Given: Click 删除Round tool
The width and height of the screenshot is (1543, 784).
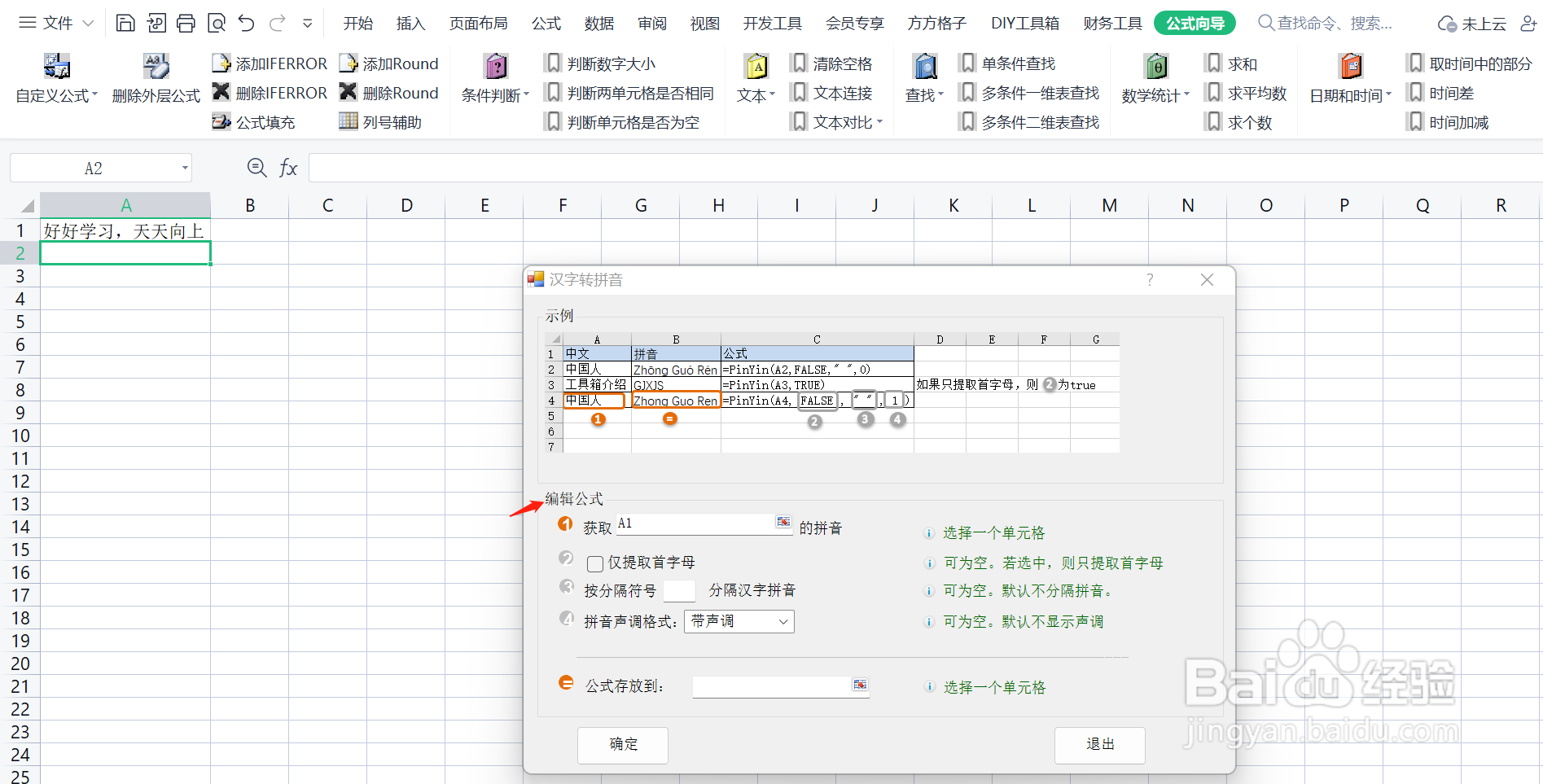Looking at the screenshot, I should coord(388,93).
